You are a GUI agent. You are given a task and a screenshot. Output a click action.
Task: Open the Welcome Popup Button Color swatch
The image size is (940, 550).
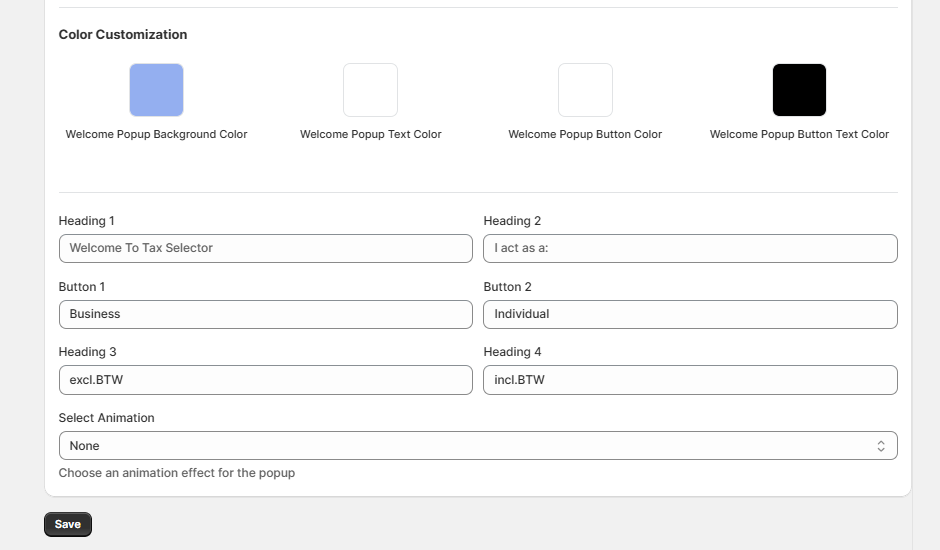tap(585, 90)
